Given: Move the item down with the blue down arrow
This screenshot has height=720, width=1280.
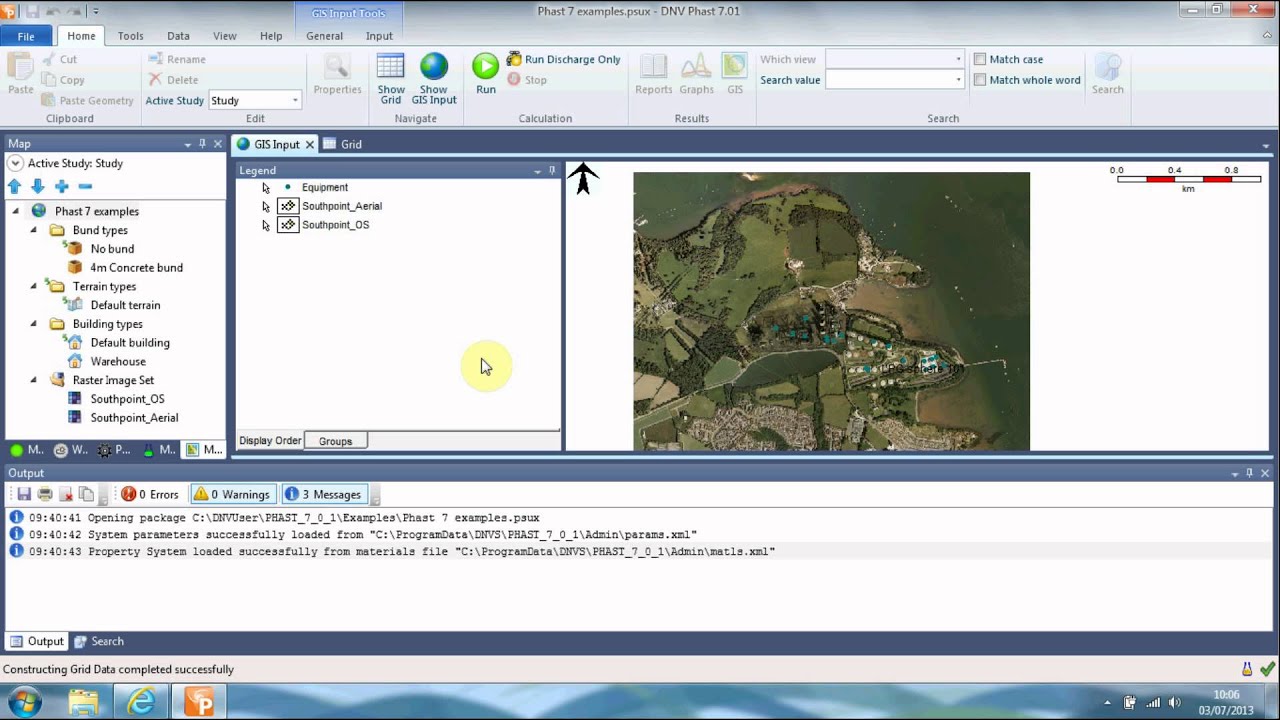Looking at the screenshot, I should (38, 186).
